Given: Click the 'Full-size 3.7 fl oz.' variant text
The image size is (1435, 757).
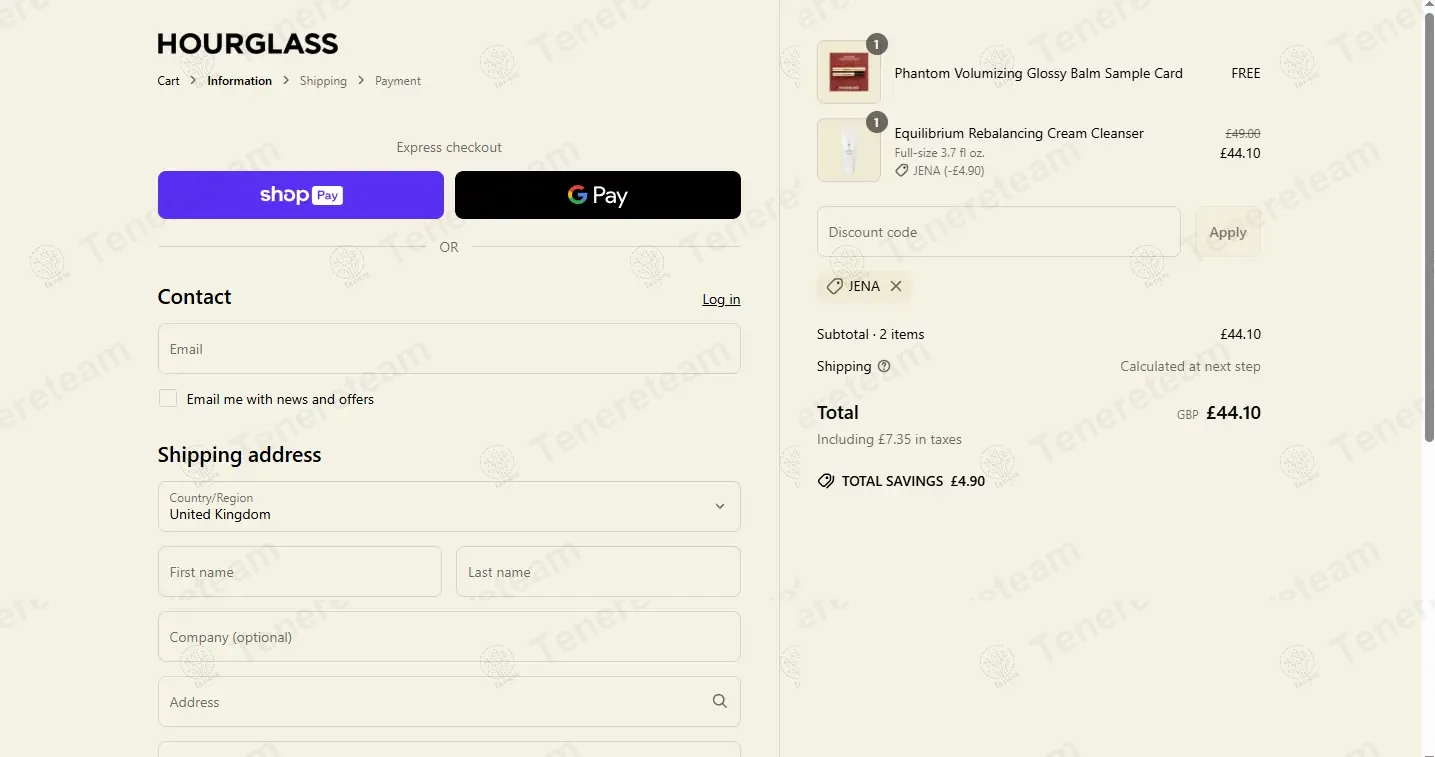Looking at the screenshot, I should 939,153.
